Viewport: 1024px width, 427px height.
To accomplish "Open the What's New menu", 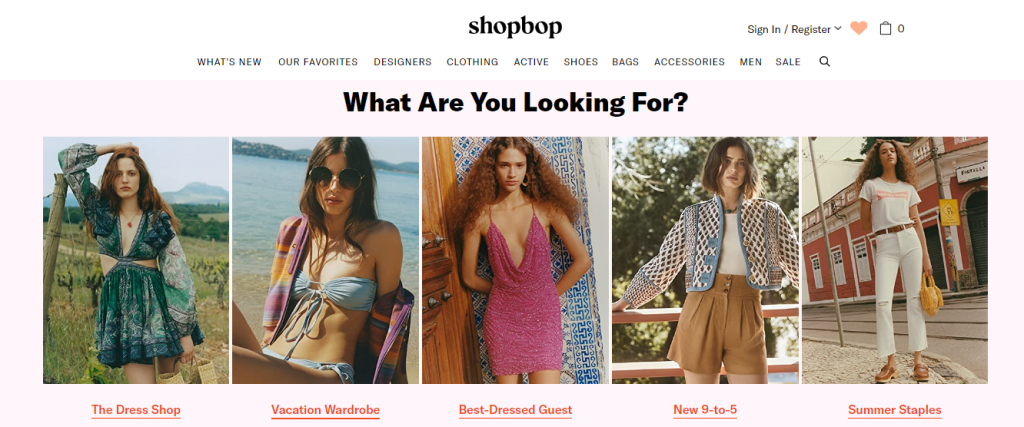I will (229, 62).
